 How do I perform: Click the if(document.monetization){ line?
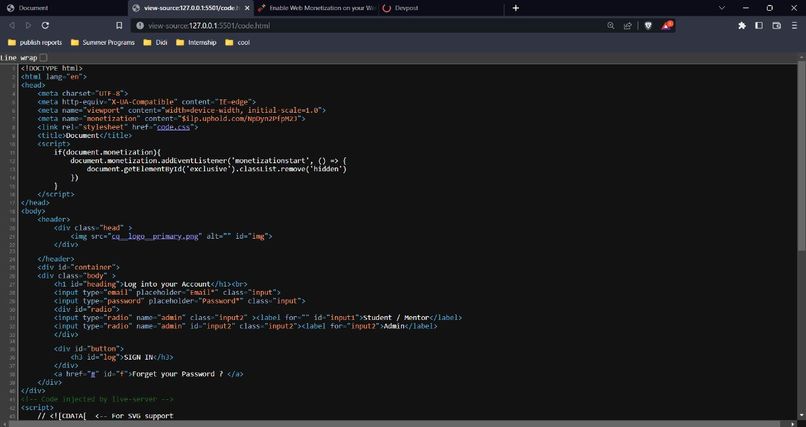[107, 153]
